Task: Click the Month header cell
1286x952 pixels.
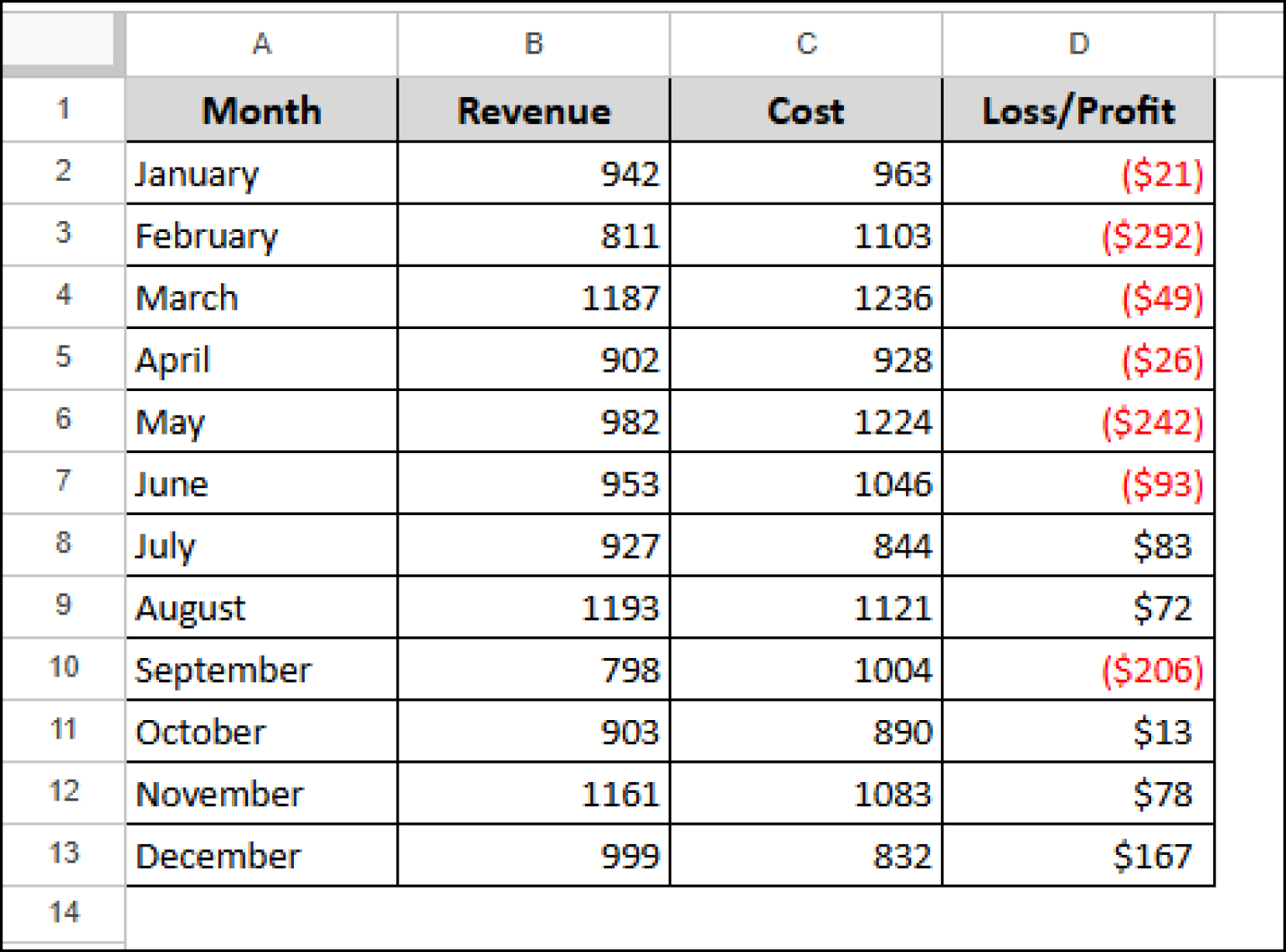Action: pos(260,110)
